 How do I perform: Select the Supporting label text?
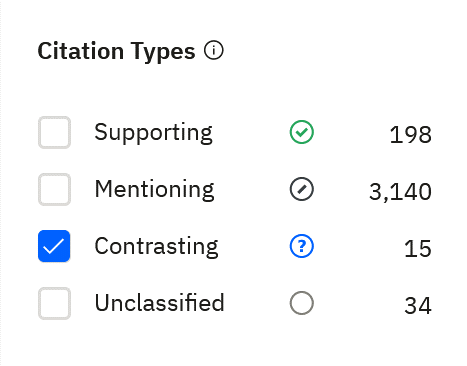tap(153, 133)
